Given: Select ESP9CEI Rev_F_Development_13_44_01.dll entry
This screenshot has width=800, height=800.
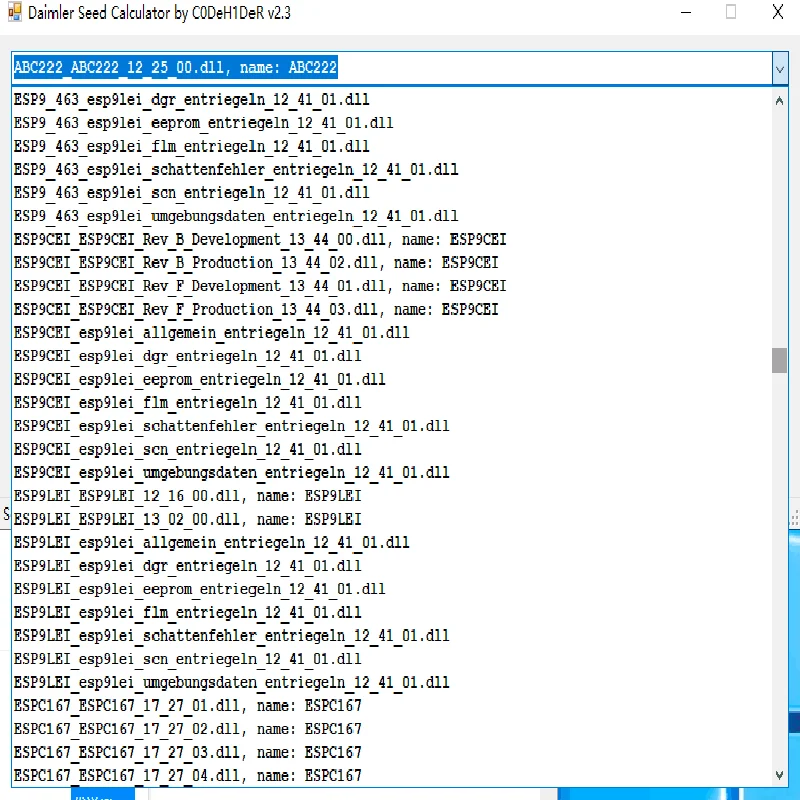Looking at the screenshot, I should pos(392,286).
